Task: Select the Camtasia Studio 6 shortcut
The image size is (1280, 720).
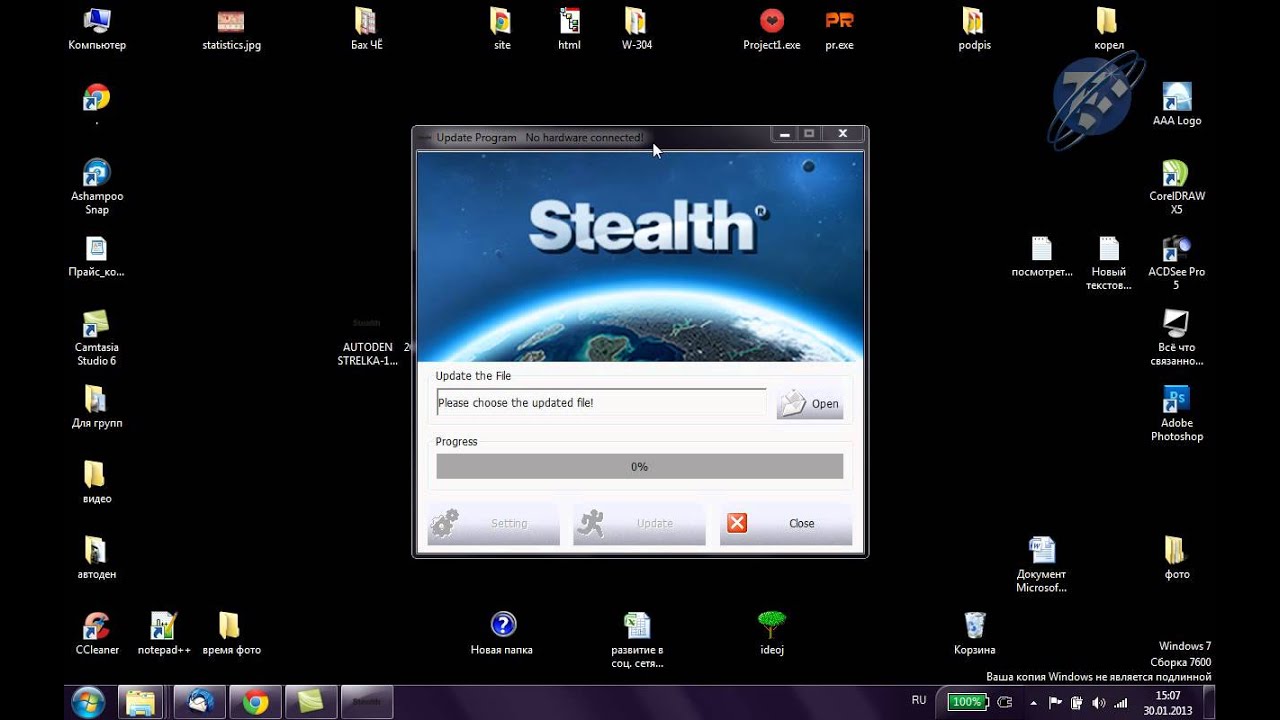Action: pos(96,338)
